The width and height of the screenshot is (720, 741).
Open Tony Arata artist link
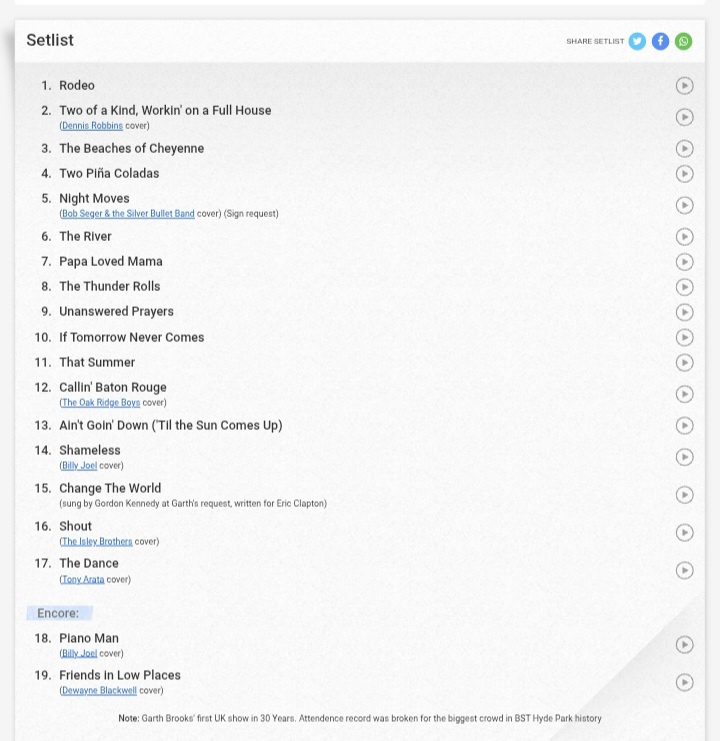[x=83, y=579]
